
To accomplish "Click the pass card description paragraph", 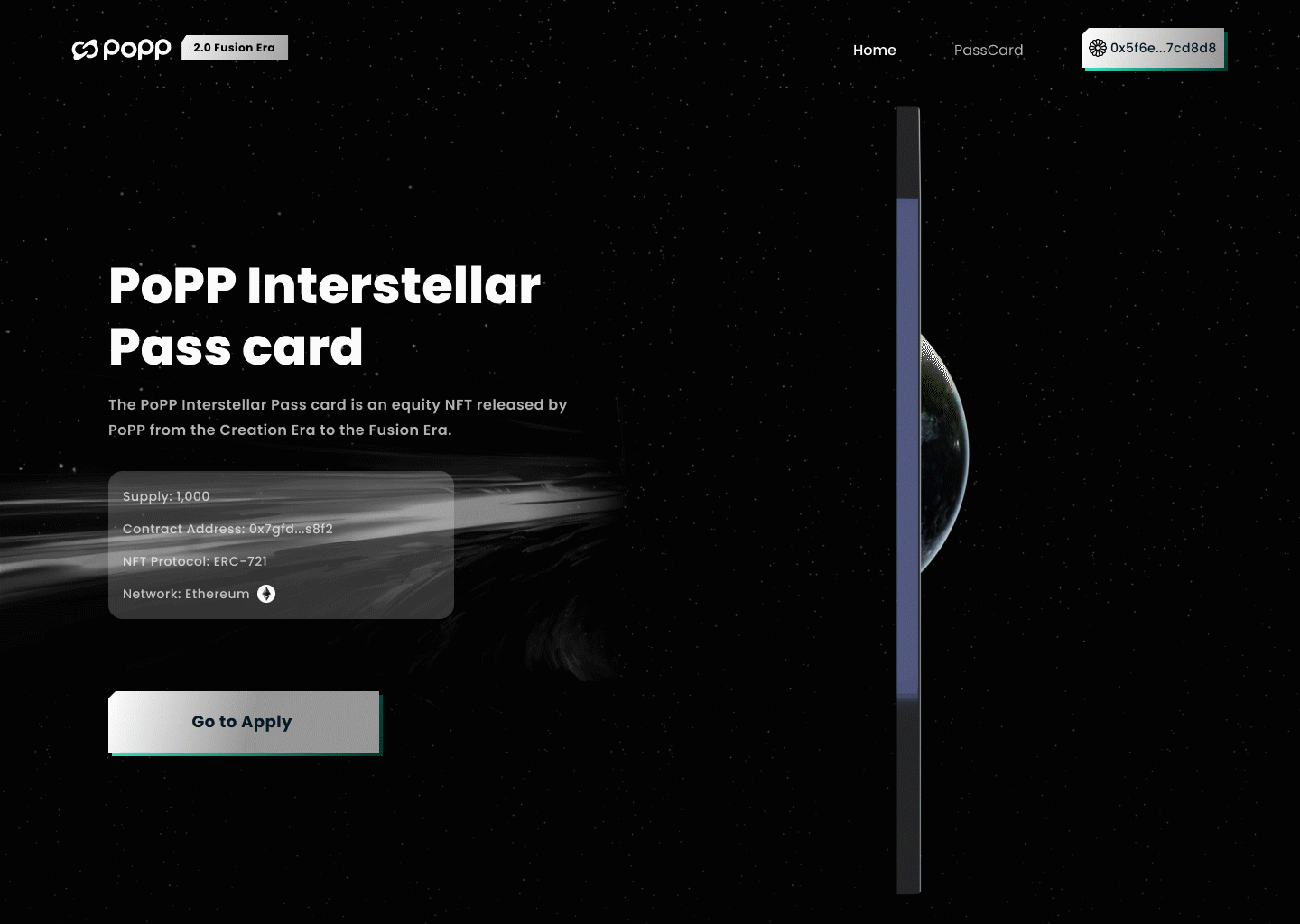I will 338,417.
